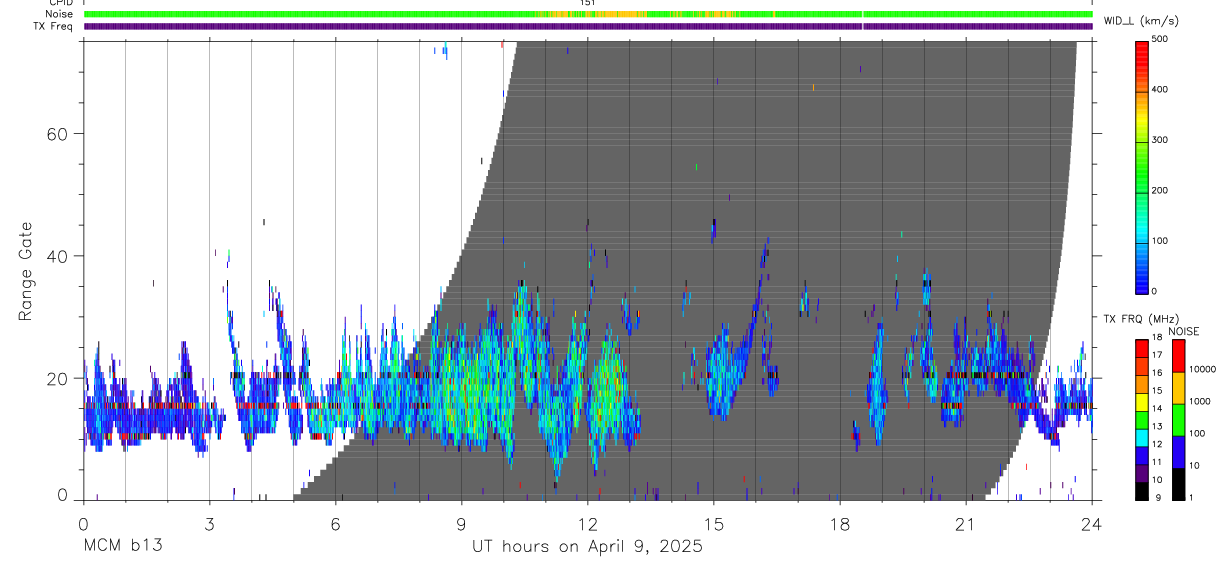Click the MCM b13 label
Image resolution: width=1228 pixels, height=567 pixels.
tap(122, 546)
